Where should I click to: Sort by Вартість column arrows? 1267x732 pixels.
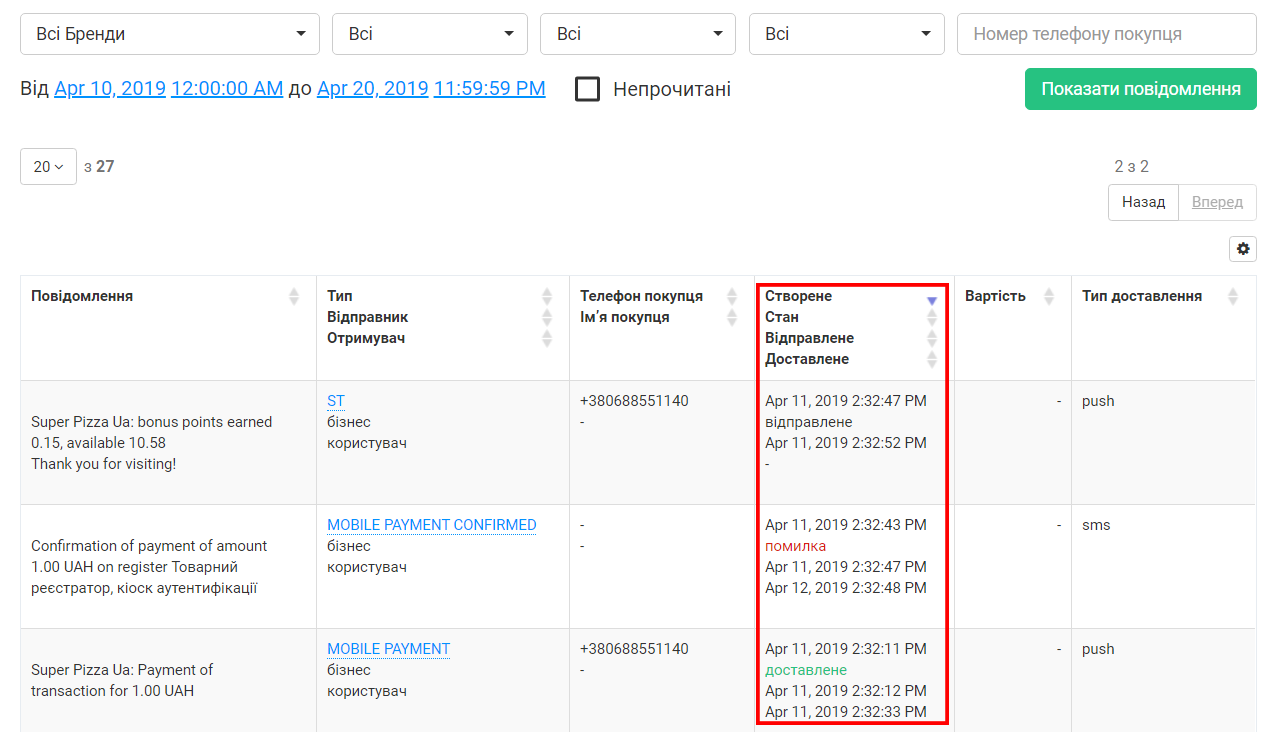pos(1049,296)
